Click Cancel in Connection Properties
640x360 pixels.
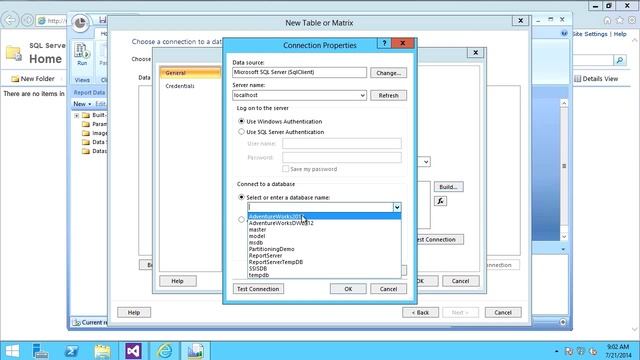tap(388, 289)
